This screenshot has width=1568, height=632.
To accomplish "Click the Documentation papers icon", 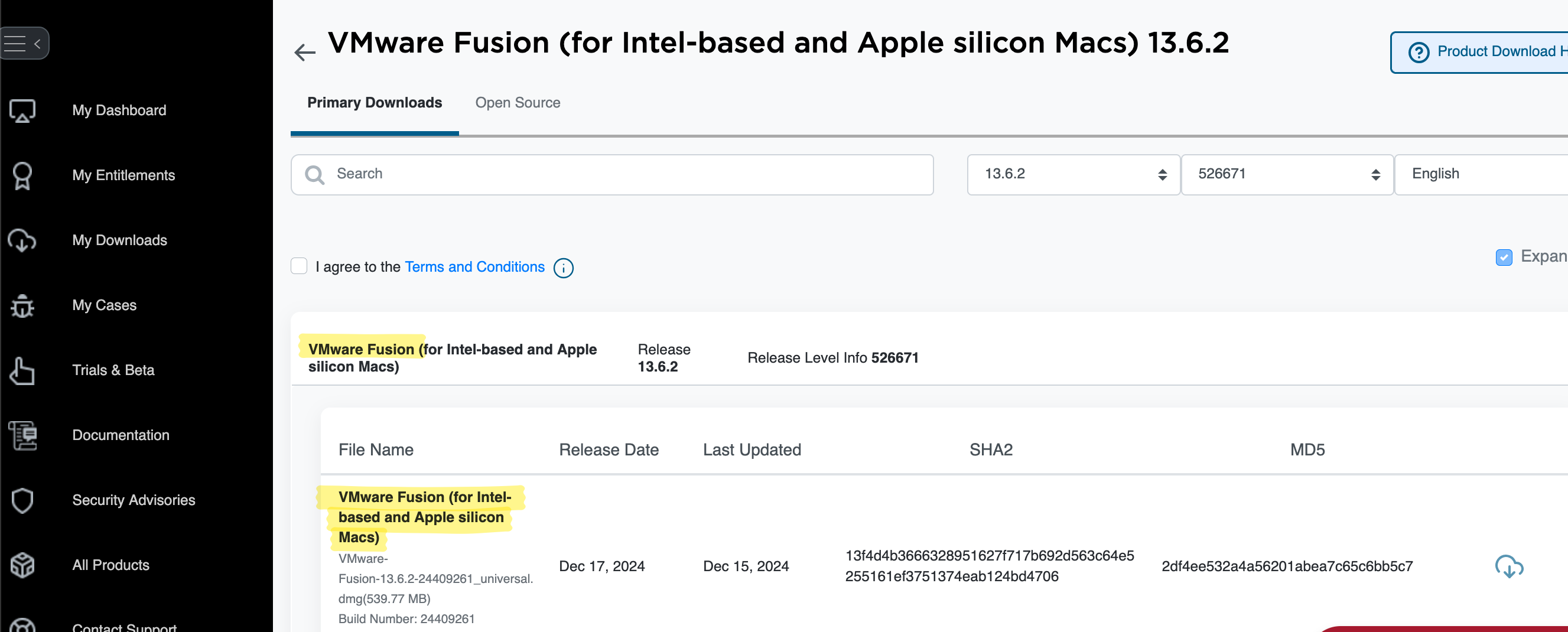I will tap(22, 435).
